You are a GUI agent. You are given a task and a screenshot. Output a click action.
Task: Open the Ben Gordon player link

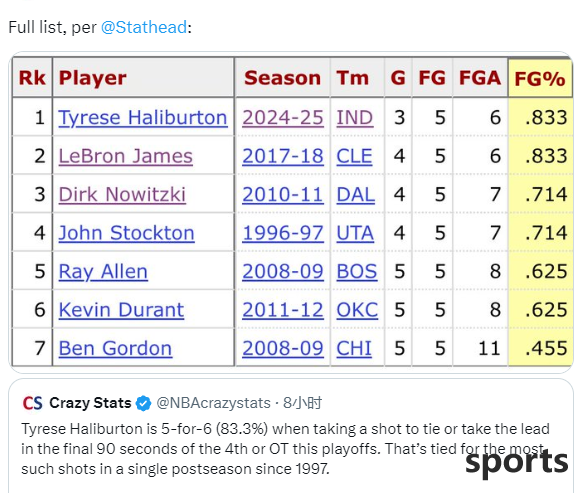coord(115,349)
